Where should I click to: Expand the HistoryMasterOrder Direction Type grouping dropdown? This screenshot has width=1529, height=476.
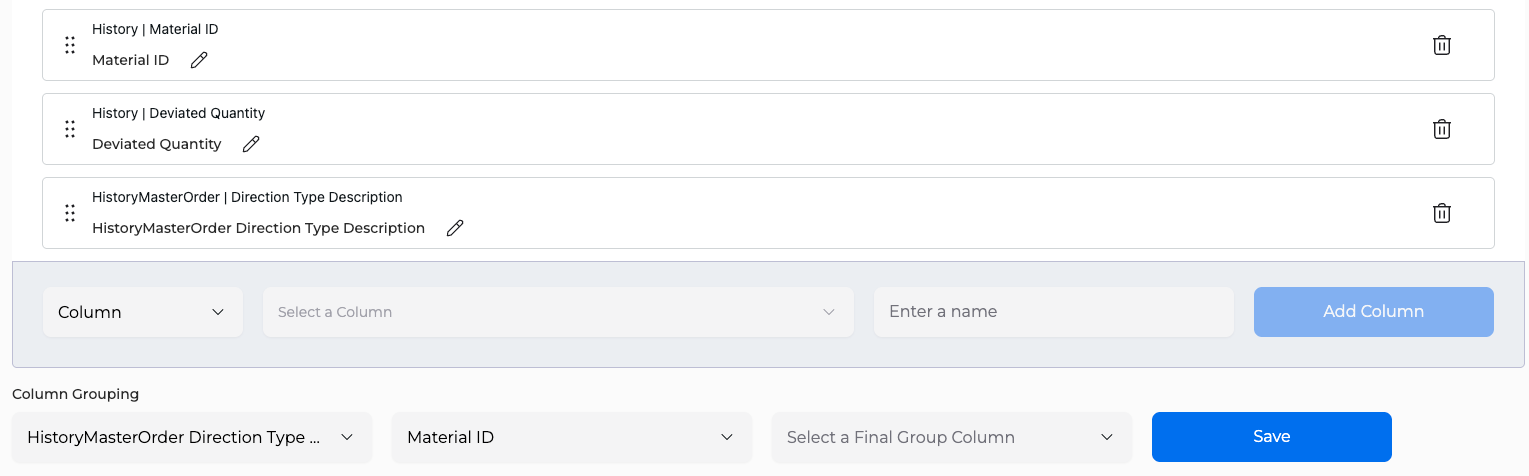tap(192, 437)
